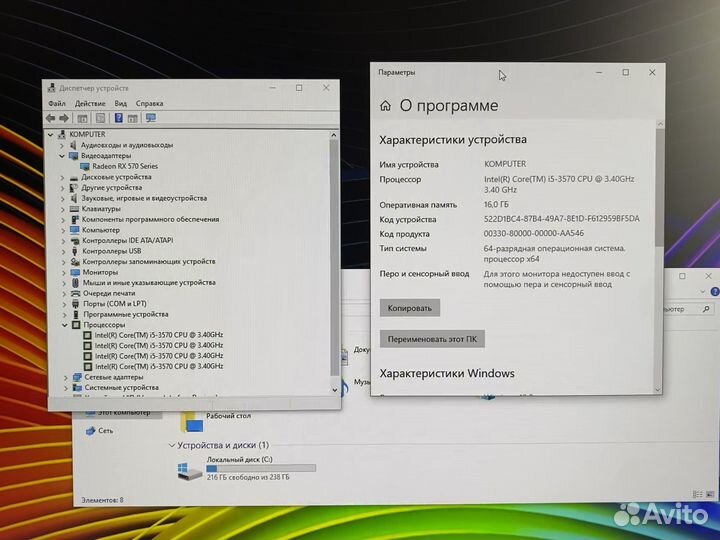720x540 pixels.
Task: Select Контроллеры IDE ATA/ATAPI entry
Action: pos(128,241)
